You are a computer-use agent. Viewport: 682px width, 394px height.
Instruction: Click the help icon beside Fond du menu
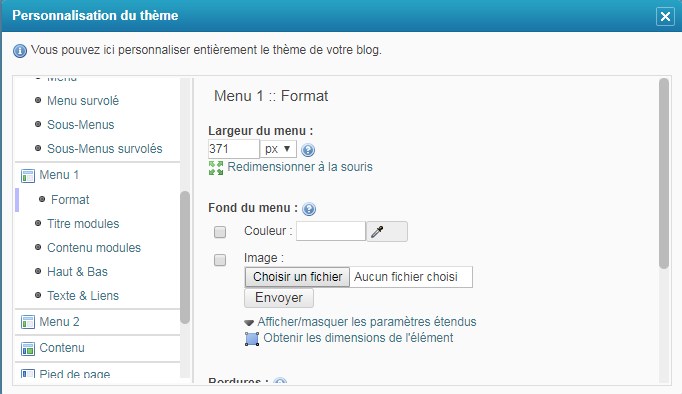click(x=309, y=209)
